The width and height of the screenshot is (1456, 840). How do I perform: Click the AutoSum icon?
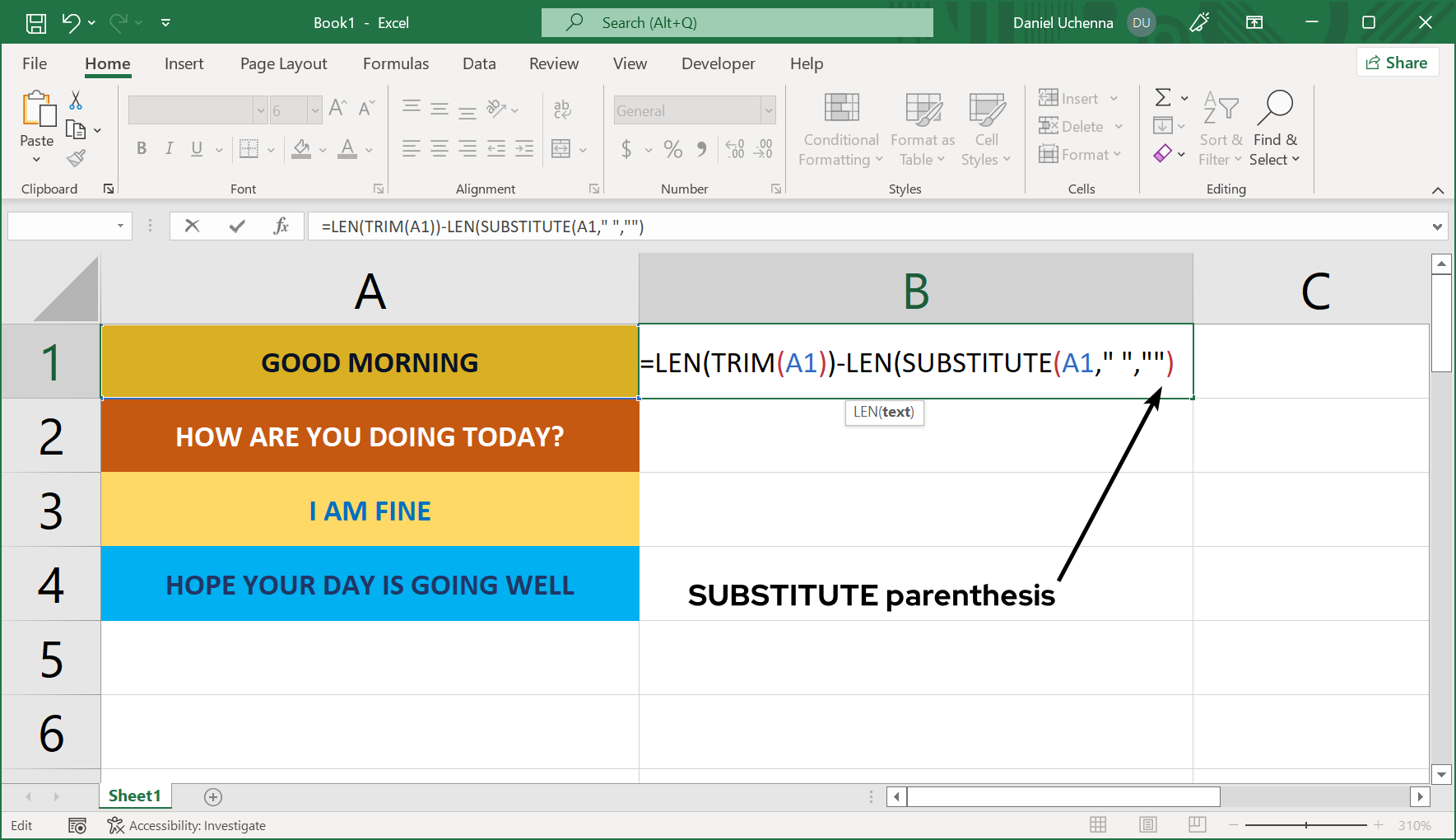click(x=1162, y=97)
